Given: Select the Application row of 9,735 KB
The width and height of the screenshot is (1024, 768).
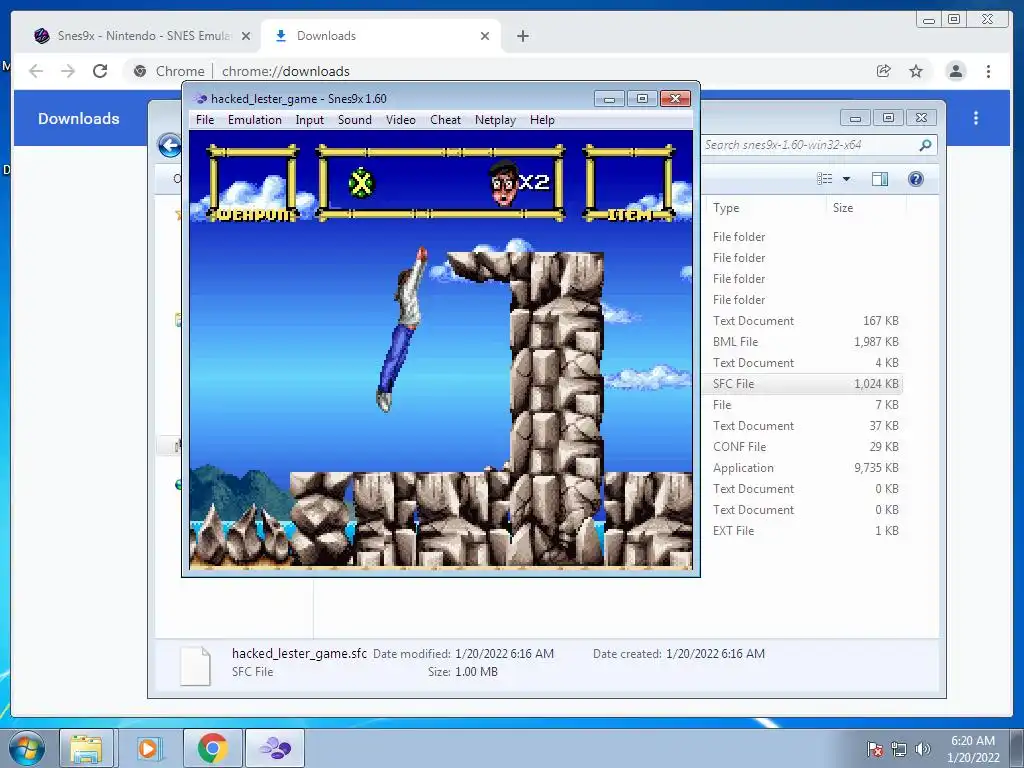Looking at the screenshot, I should (x=803, y=468).
